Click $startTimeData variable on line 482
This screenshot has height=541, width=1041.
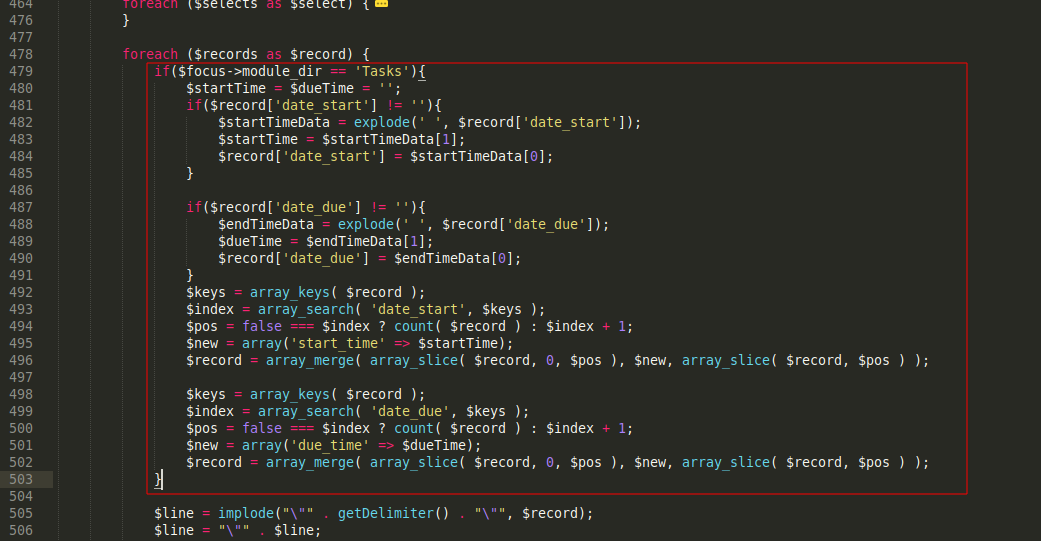coord(274,123)
